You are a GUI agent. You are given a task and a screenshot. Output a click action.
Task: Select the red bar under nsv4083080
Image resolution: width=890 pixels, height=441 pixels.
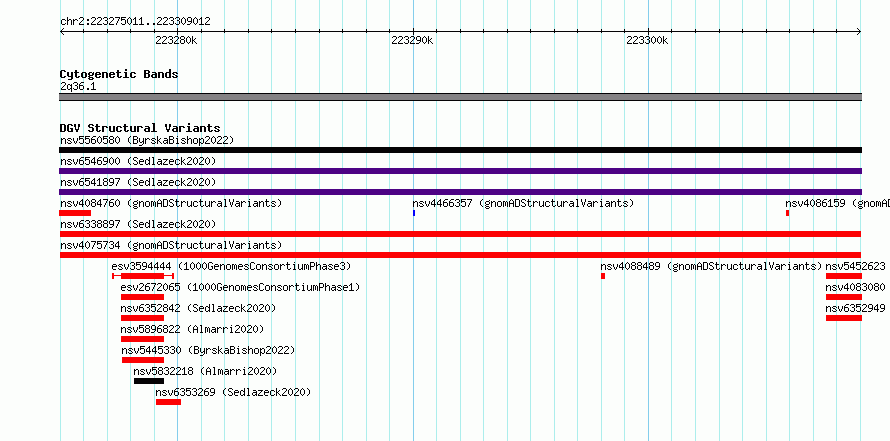843,297
